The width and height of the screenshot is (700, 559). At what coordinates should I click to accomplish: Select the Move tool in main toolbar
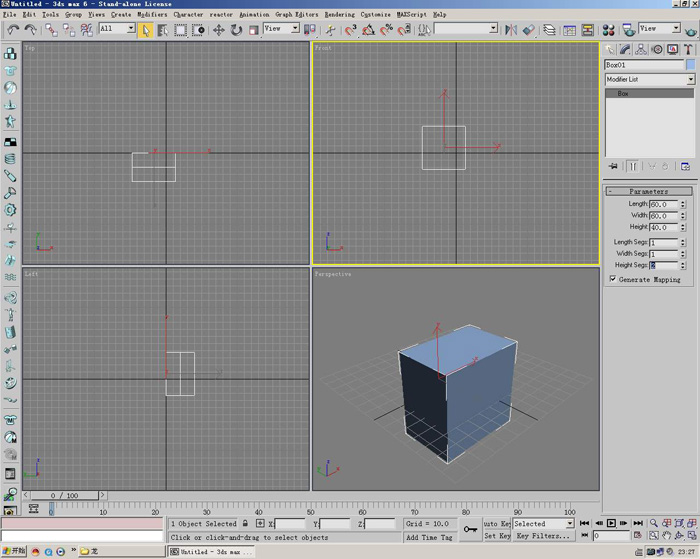(x=218, y=30)
